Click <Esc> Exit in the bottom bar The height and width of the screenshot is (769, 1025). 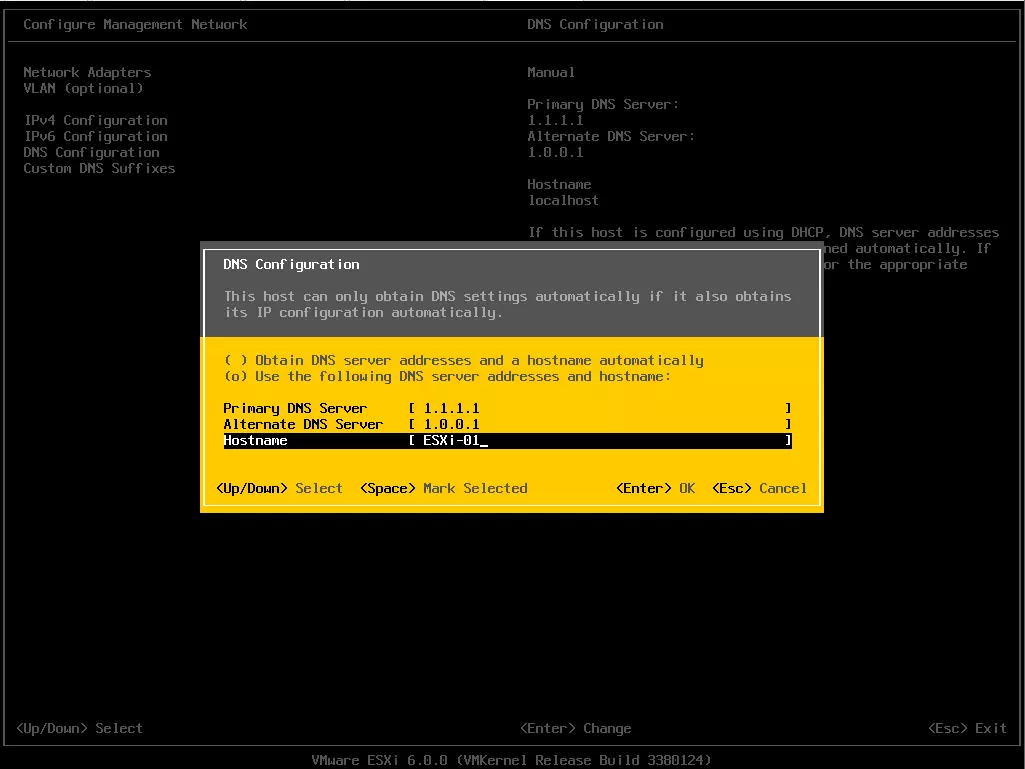click(967, 728)
